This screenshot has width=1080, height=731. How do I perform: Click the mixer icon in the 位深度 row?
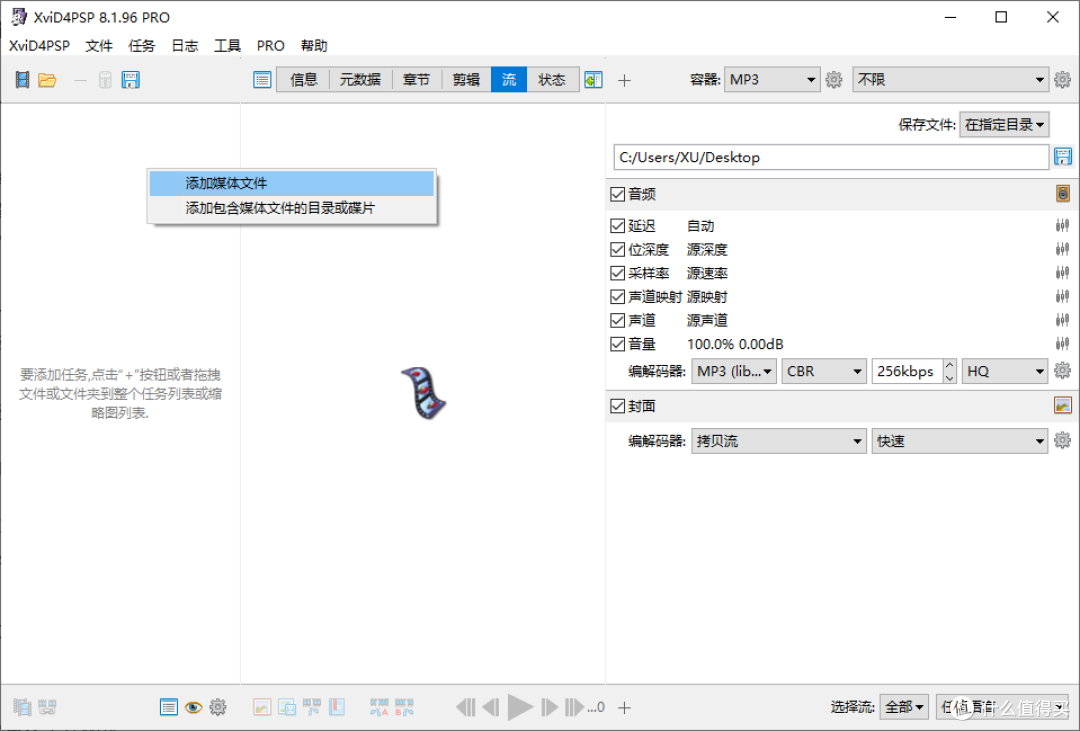[1062, 249]
